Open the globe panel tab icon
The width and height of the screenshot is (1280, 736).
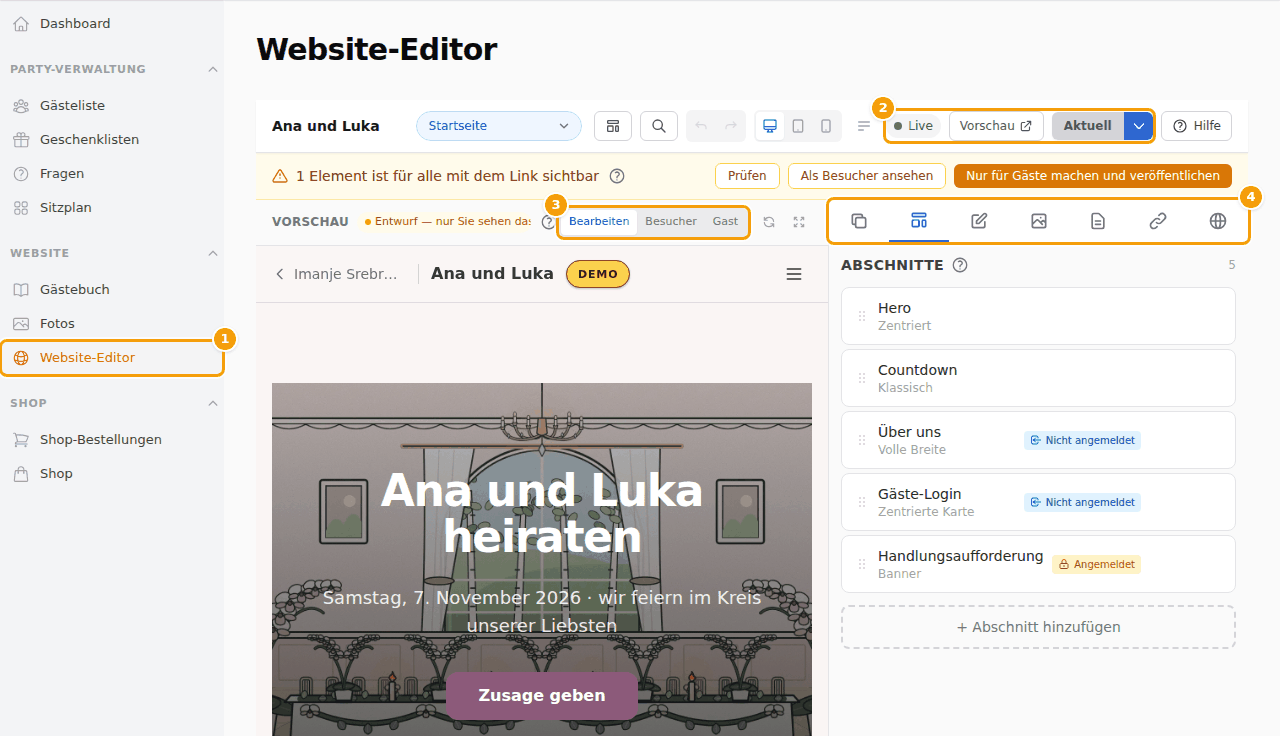click(1218, 221)
